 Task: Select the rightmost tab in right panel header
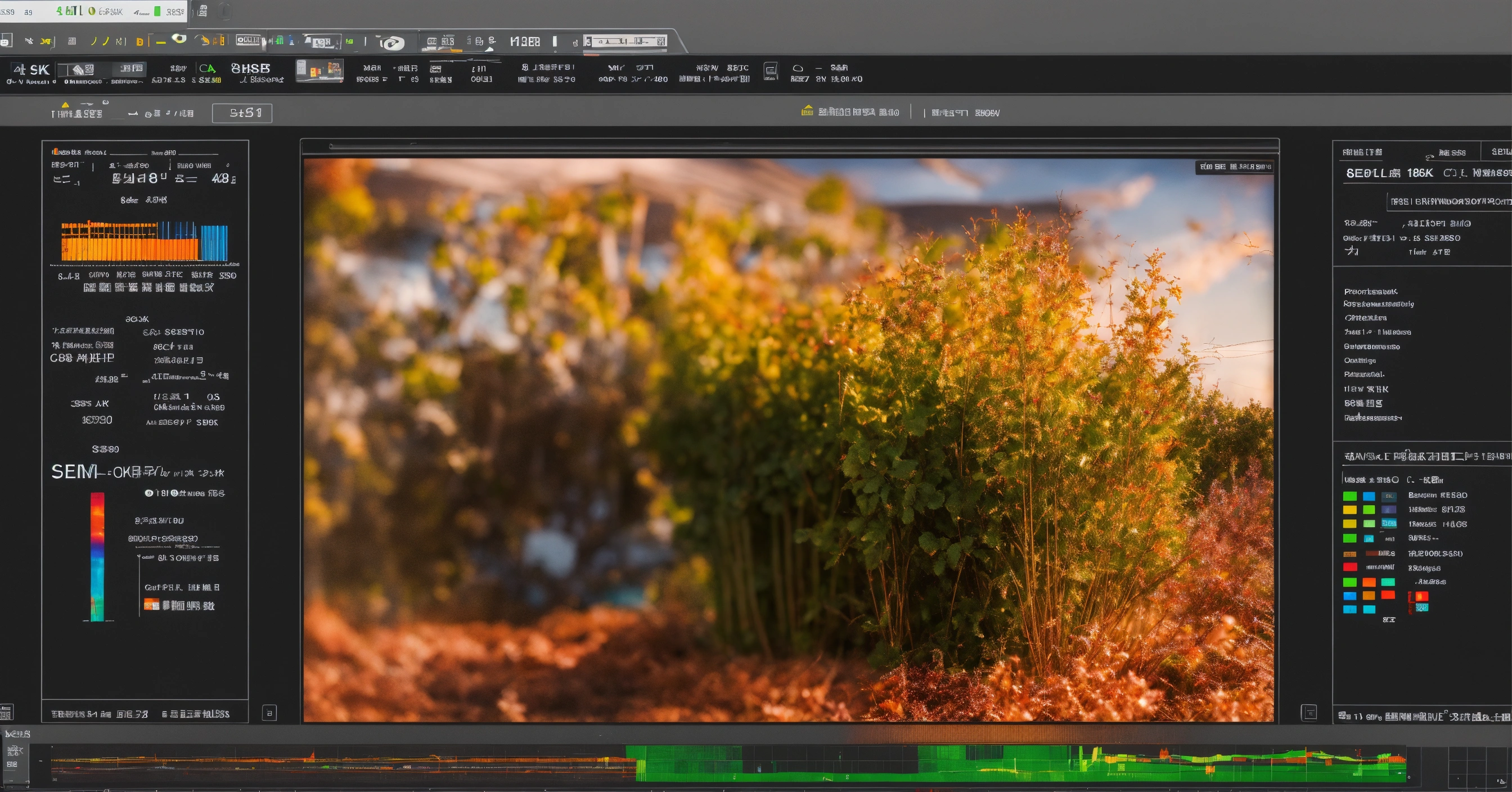coord(1498,151)
